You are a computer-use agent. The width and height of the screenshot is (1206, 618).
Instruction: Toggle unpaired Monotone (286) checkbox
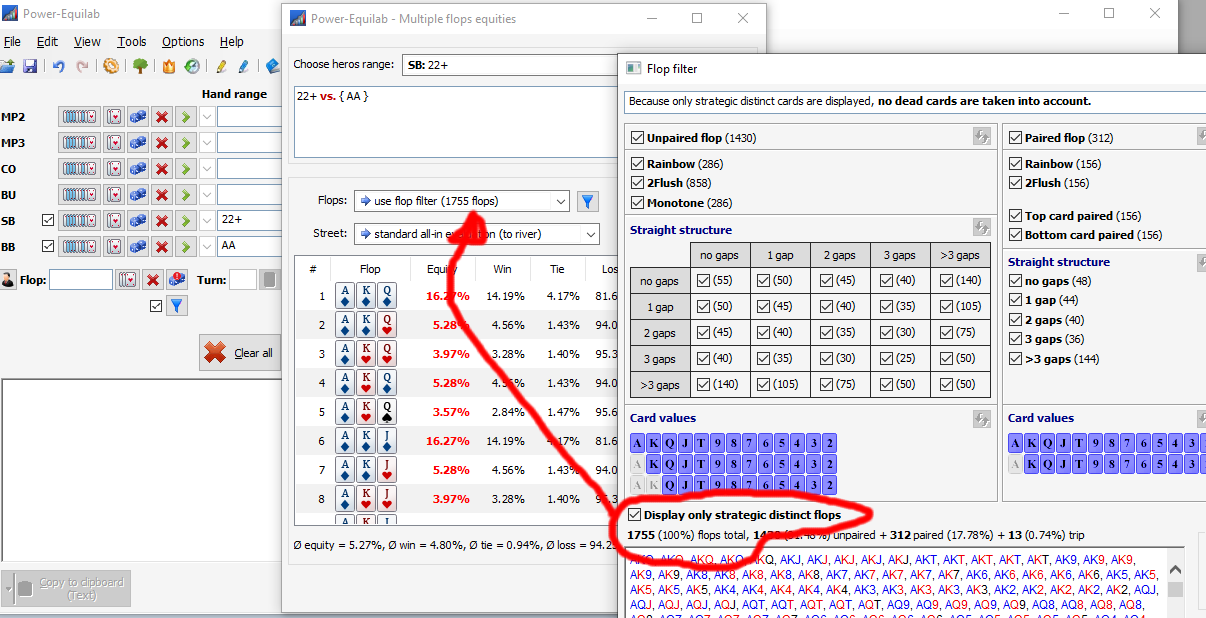pos(637,203)
